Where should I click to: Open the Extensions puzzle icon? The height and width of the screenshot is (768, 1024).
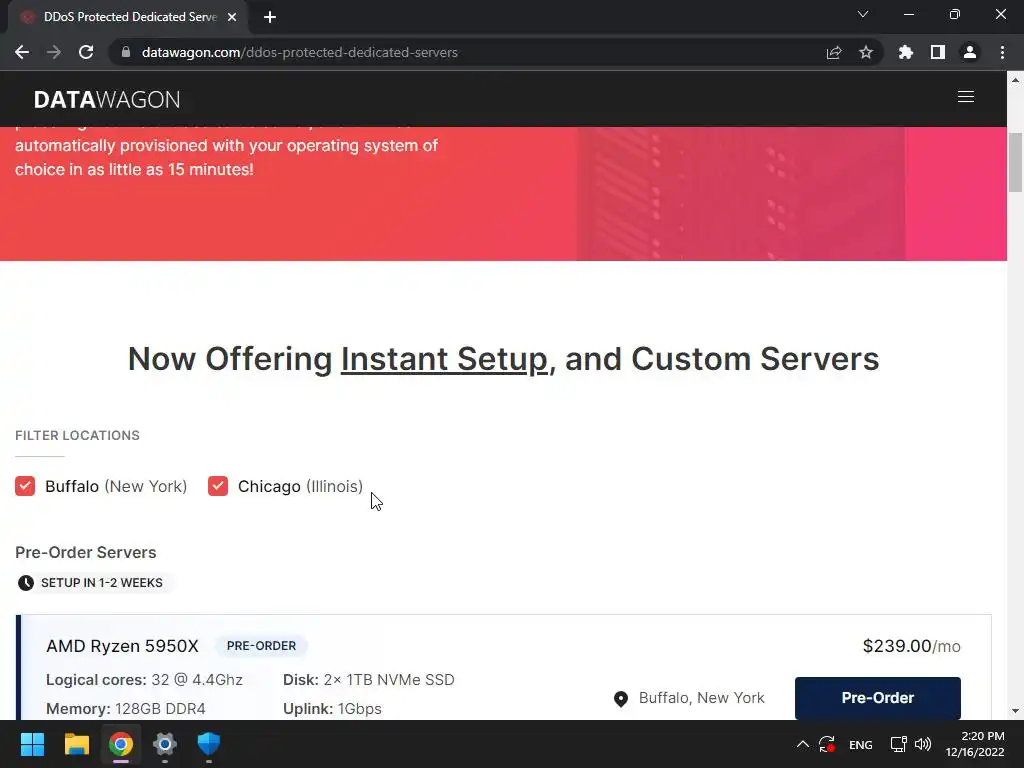(x=905, y=52)
